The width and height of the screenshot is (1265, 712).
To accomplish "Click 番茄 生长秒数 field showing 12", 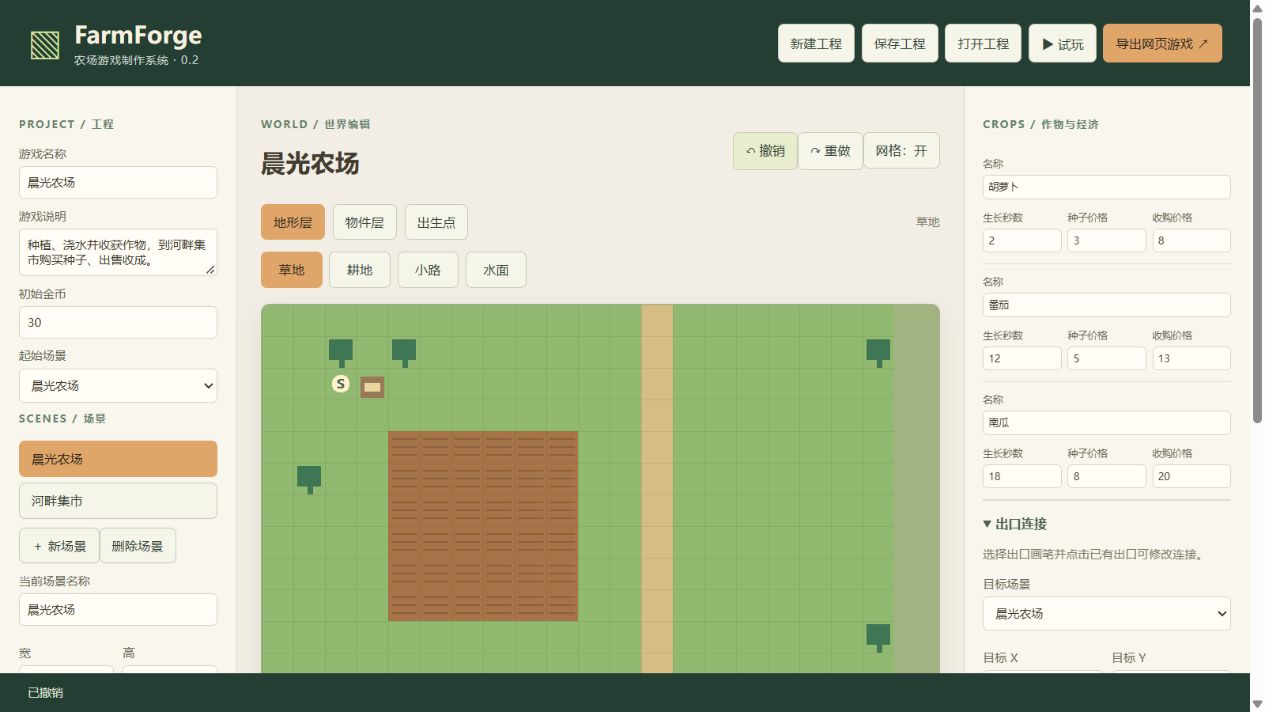I will tap(1022, 358).
